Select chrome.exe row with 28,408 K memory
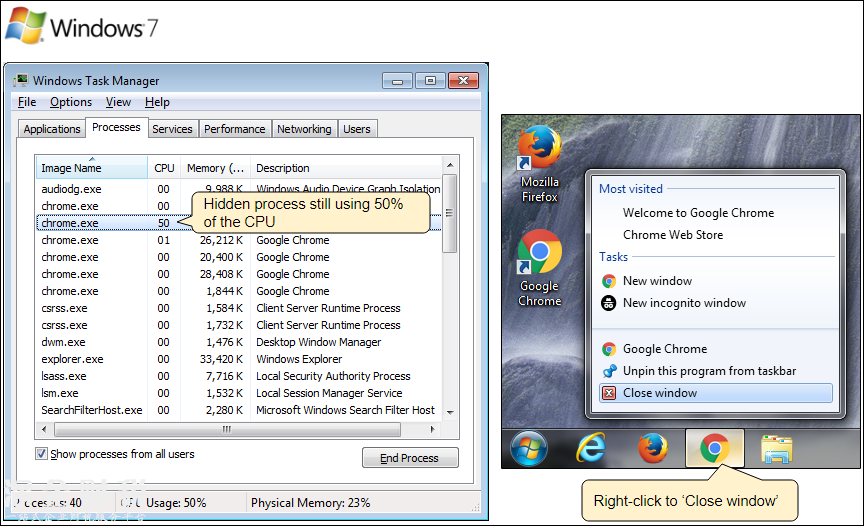 click(x=239, y=275)
